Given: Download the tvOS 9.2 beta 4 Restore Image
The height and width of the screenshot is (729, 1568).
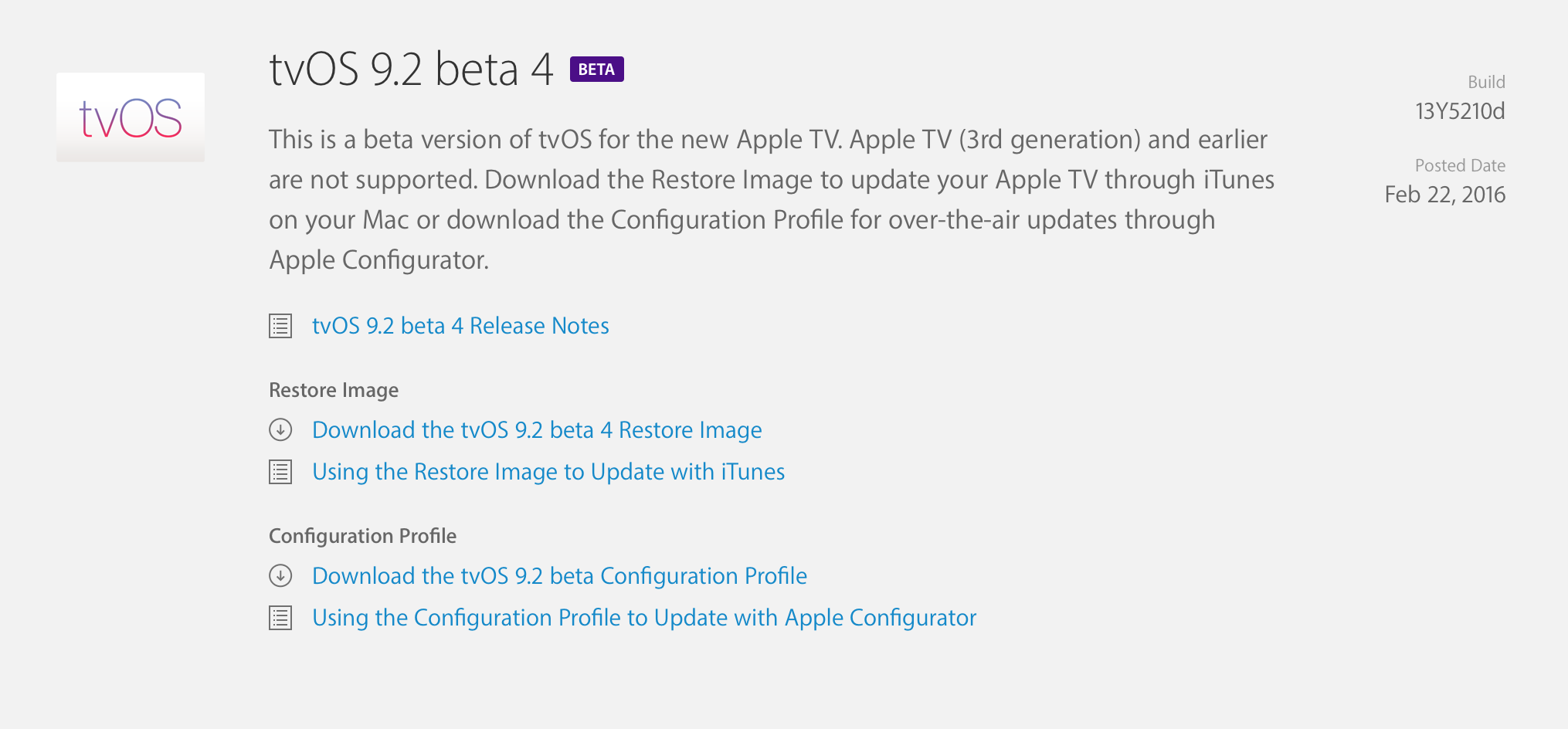Looking at the screenshot, I should tap(537, 430).
